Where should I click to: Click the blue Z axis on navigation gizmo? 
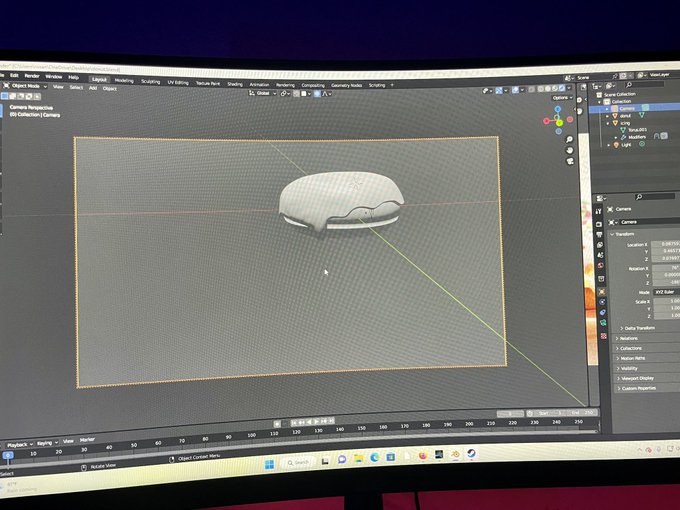(558, 109)
